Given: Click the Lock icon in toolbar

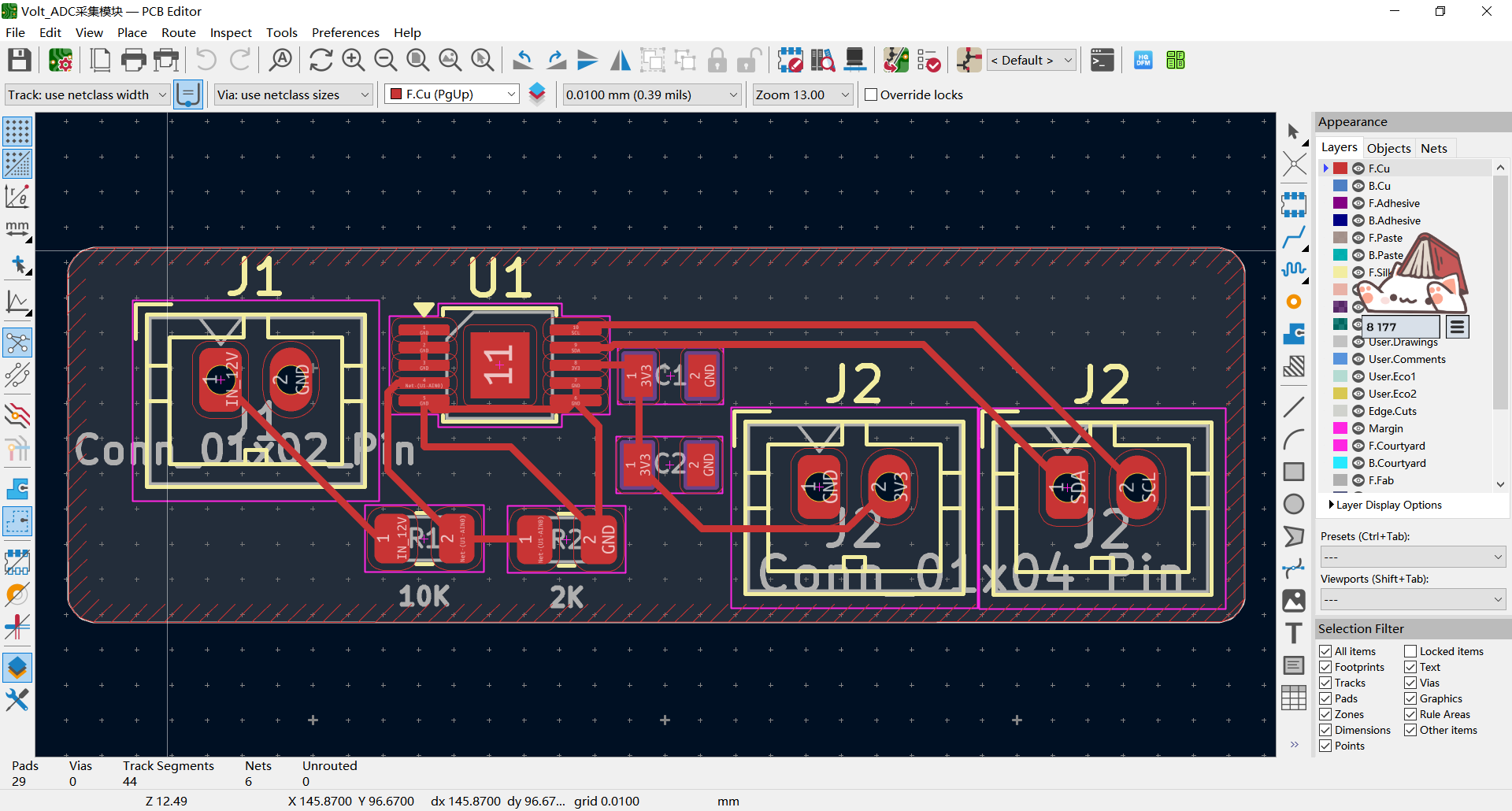Looking at the screenshot, I should pyautogui.click(x=717, y=60).
